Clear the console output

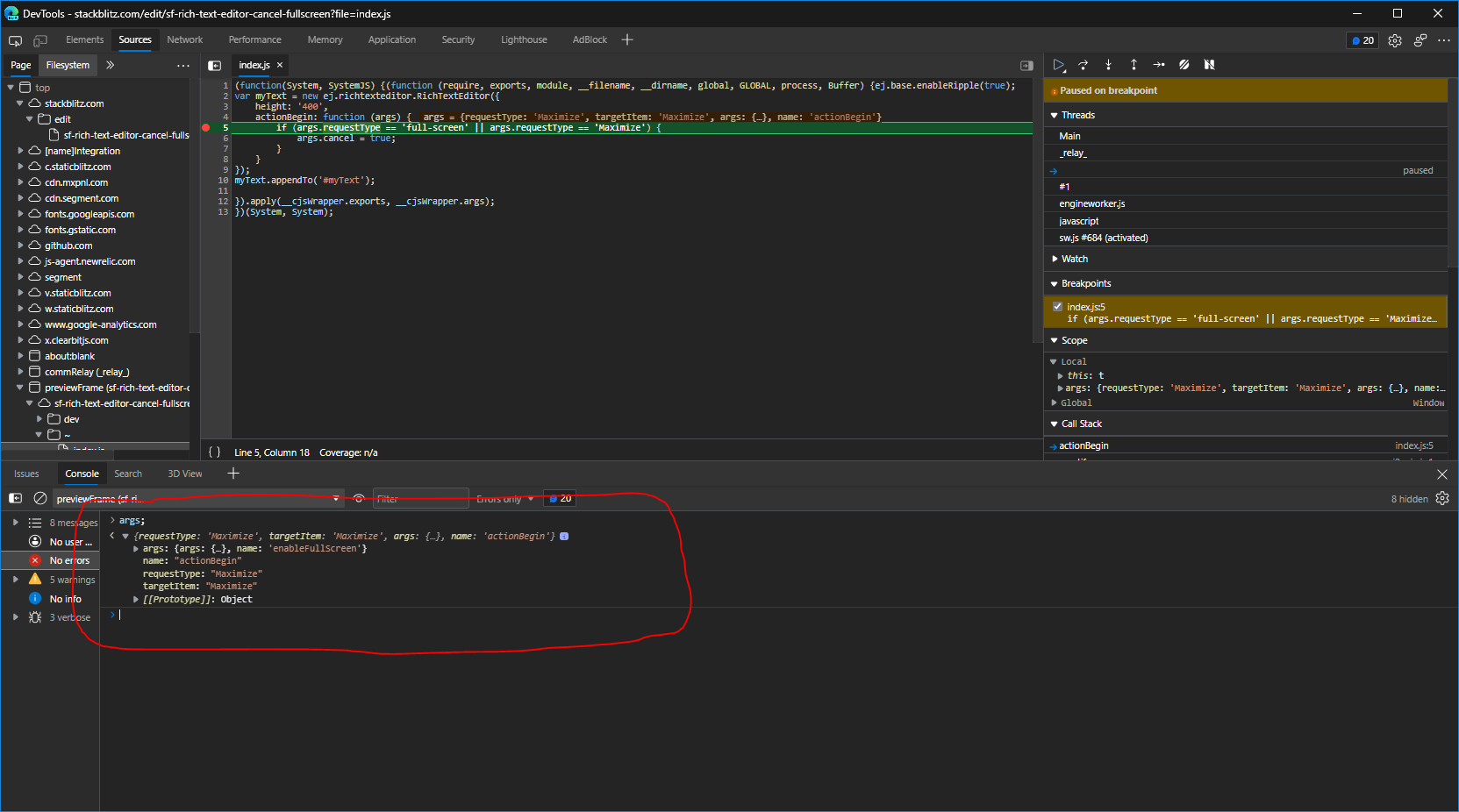click(40, 498)
